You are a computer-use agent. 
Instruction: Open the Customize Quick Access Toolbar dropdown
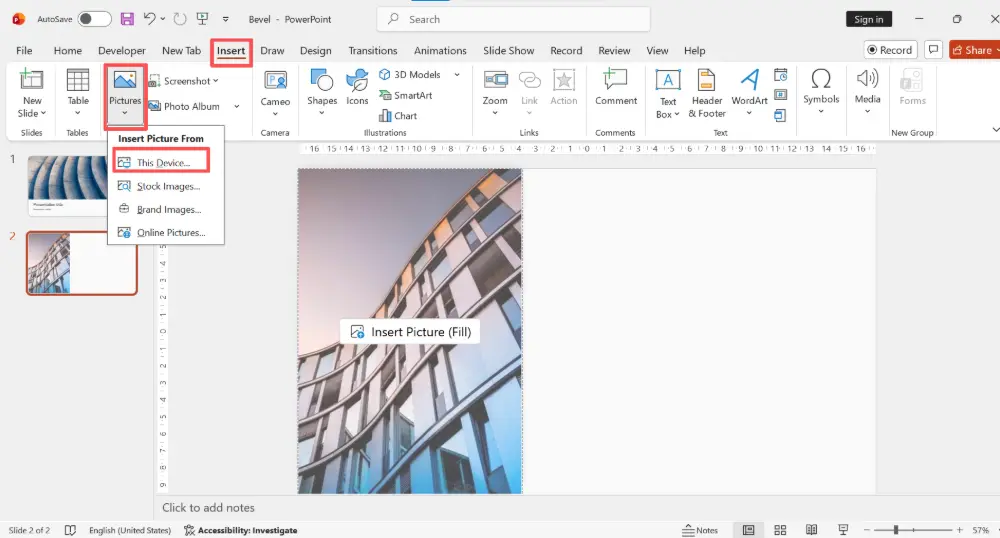pos(225,19)
